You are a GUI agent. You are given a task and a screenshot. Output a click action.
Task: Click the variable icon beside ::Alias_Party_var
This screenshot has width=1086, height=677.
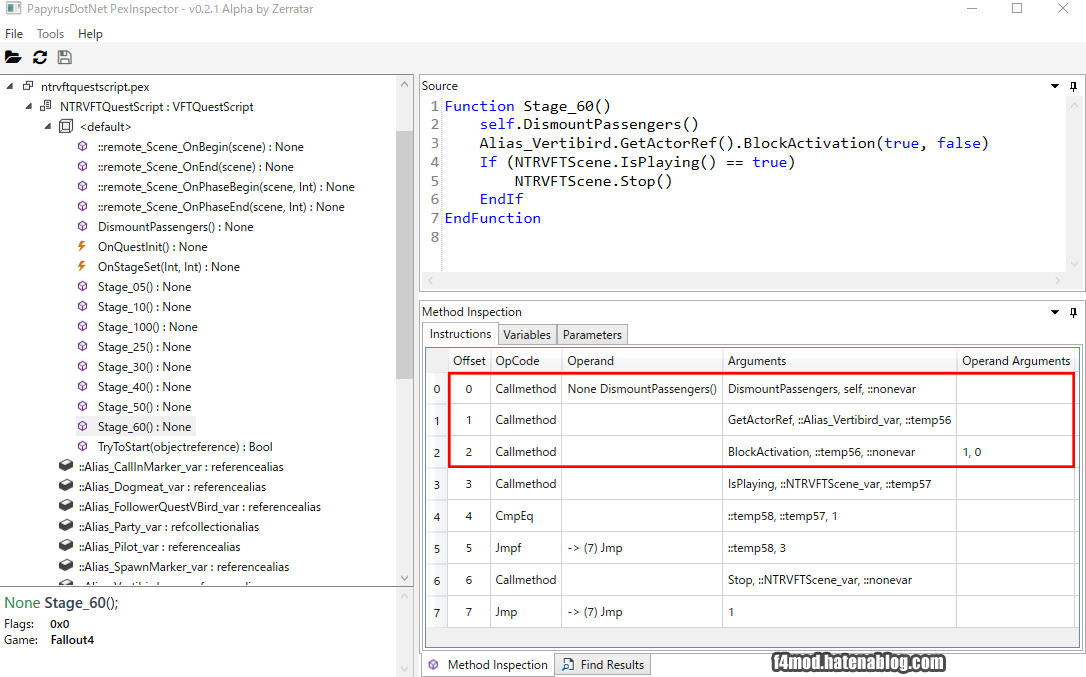click(x=66, y=526)
